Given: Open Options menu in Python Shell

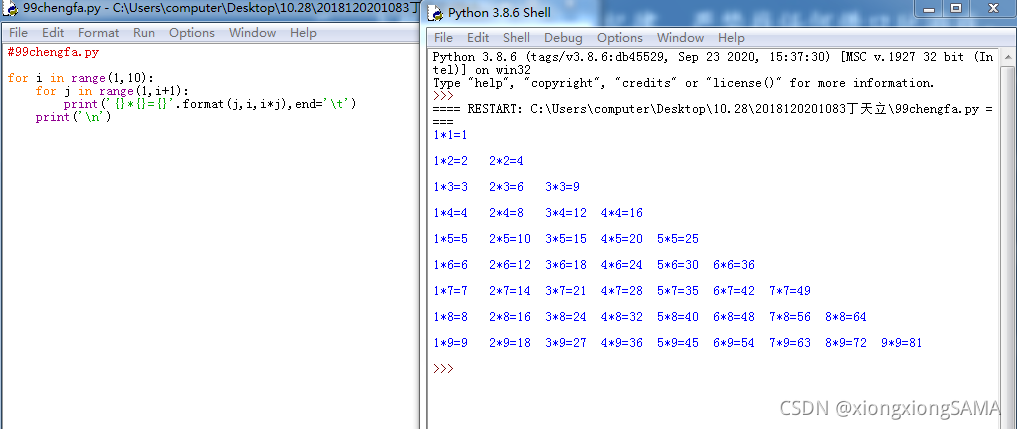Looking at the screenshot, I should (620, 38).
